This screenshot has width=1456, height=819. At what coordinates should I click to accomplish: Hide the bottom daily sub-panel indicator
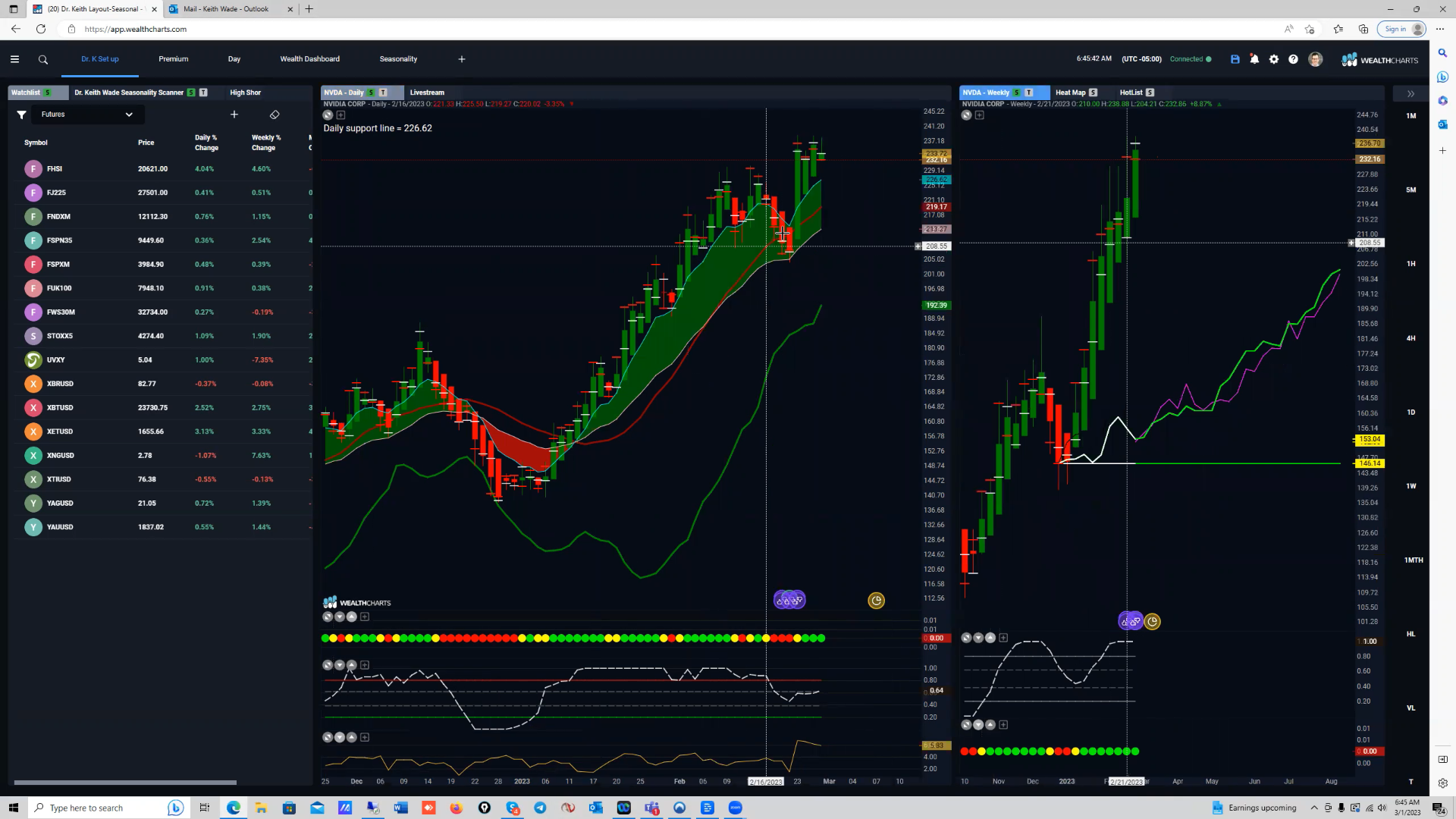pos(328,737)
